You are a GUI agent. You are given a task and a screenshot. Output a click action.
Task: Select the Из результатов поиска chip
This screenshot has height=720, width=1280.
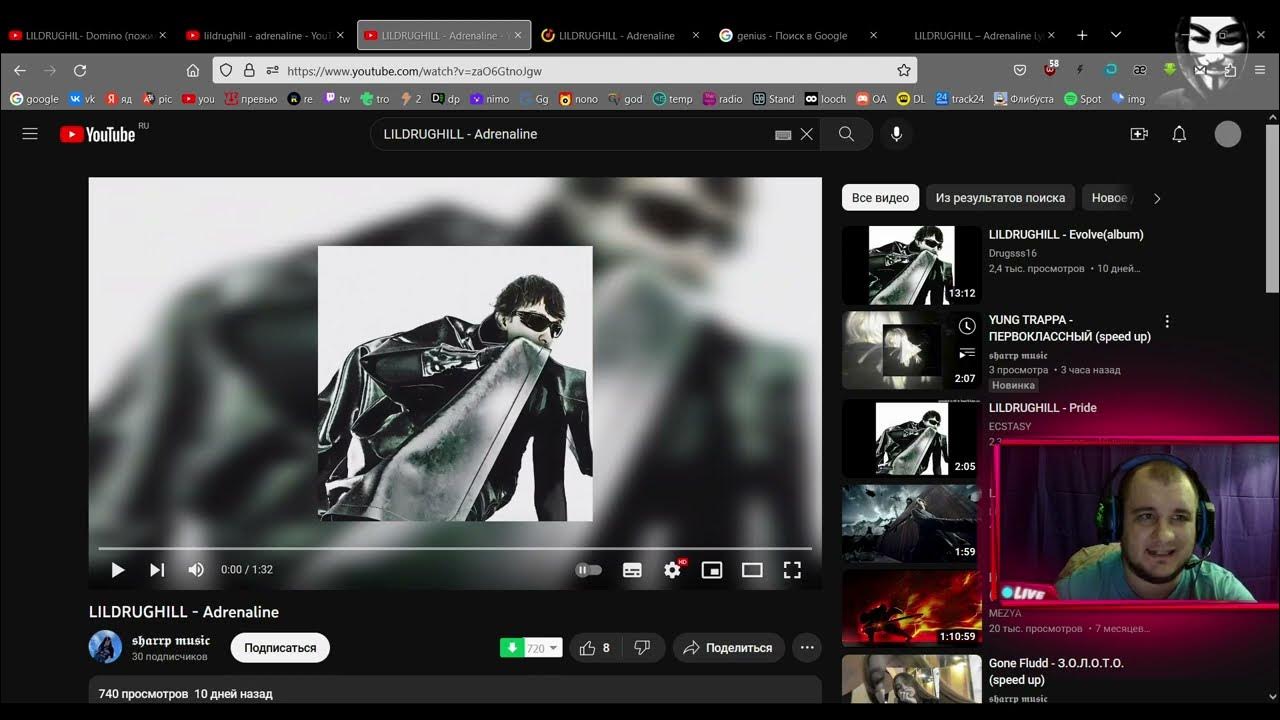coord(1000,198)
